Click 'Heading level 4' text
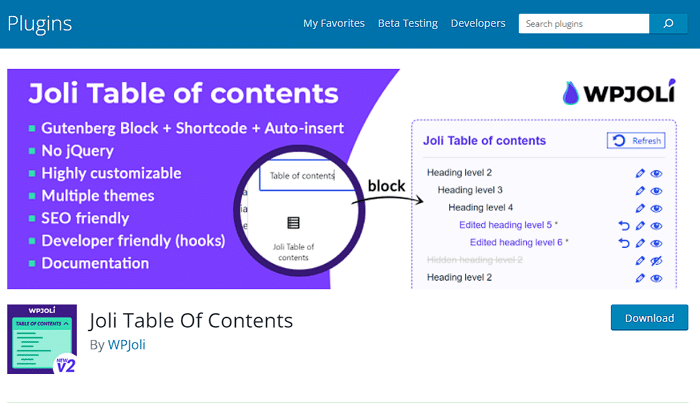Image resolution: width=700 pixels, height=403 pixels. pyautogui.click(x=480, y=207)
